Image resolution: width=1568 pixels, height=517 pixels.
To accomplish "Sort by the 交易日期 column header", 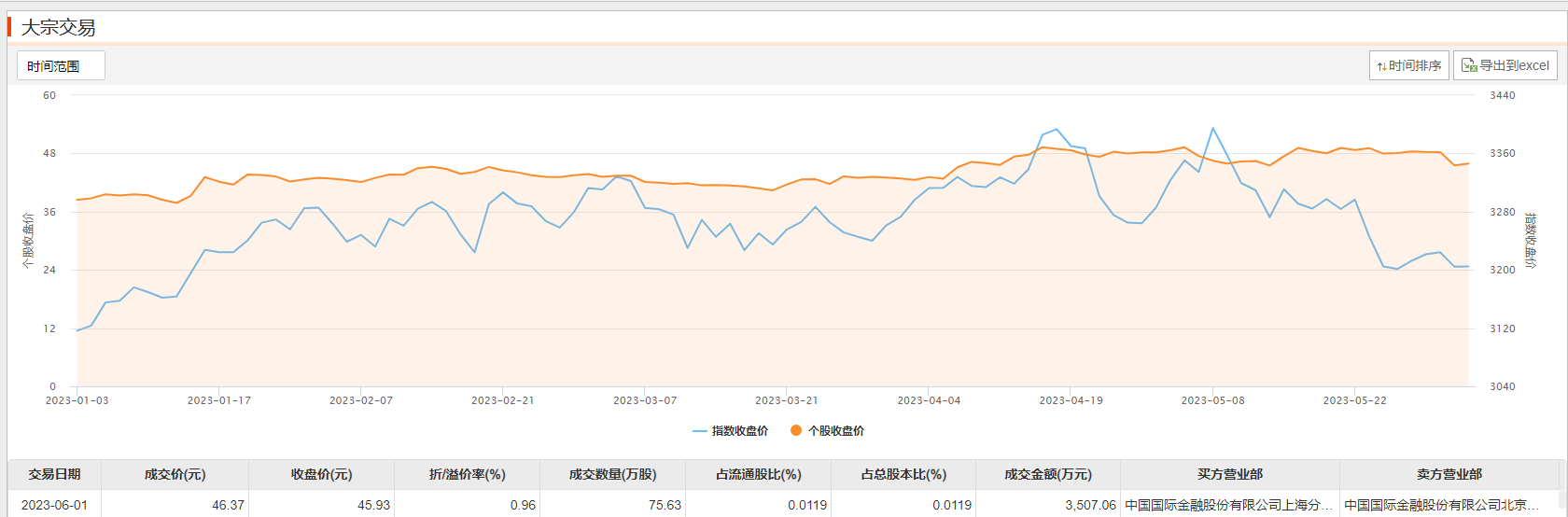I will pyautogui.click(x=54, y=474).
